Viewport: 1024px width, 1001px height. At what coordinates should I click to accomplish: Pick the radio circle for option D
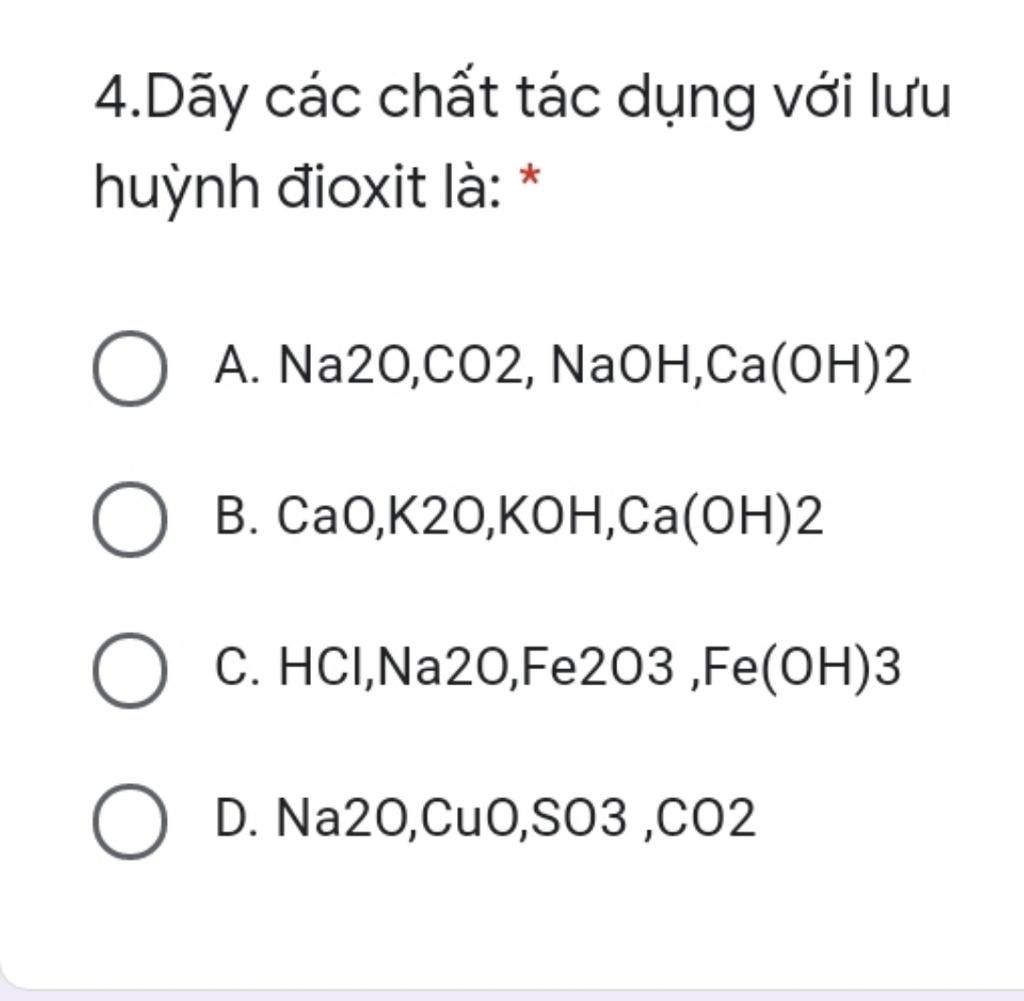130,821
